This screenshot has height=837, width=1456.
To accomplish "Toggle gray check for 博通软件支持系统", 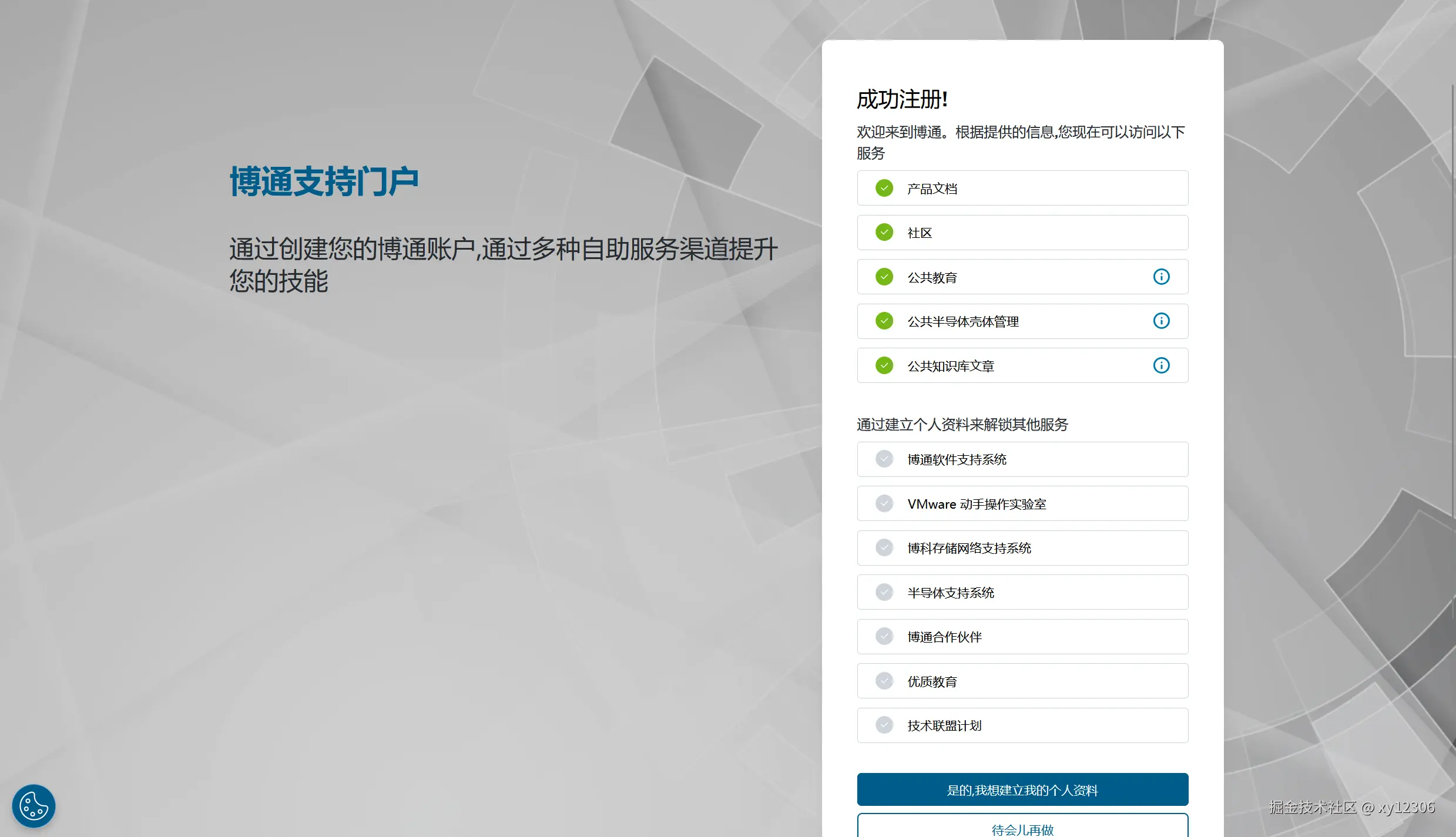I will 884,459.
